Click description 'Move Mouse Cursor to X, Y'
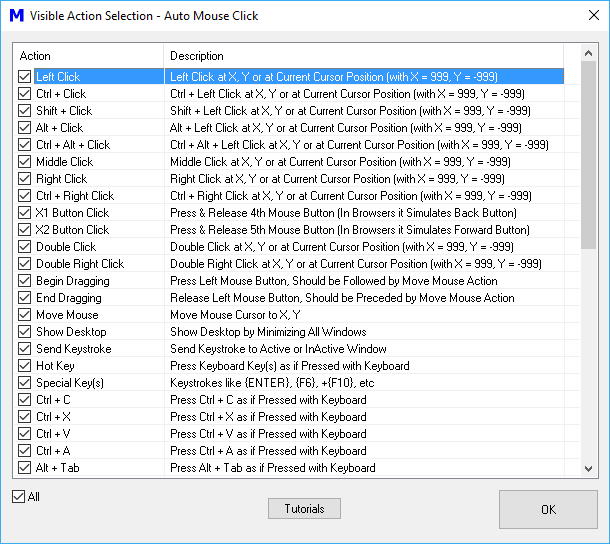Viewport: 610px width, 544px height. [x=235, y=315]
